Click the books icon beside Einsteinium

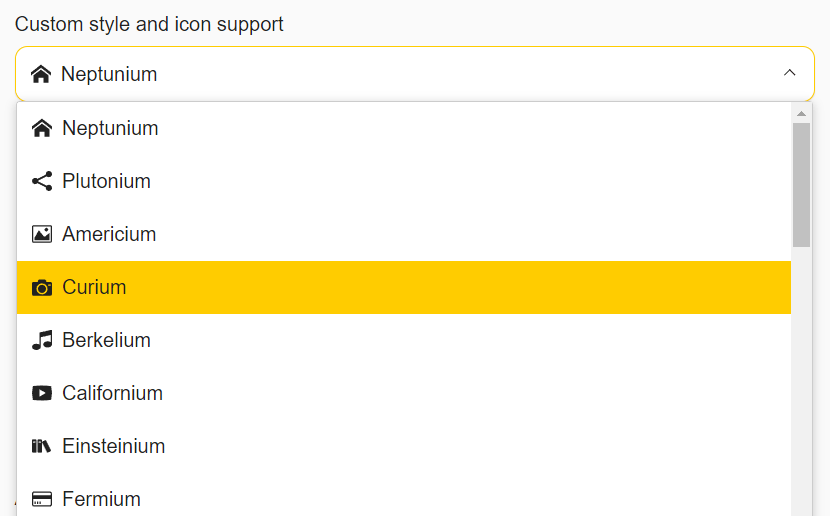pyautogui.click(x=41, y=446)
